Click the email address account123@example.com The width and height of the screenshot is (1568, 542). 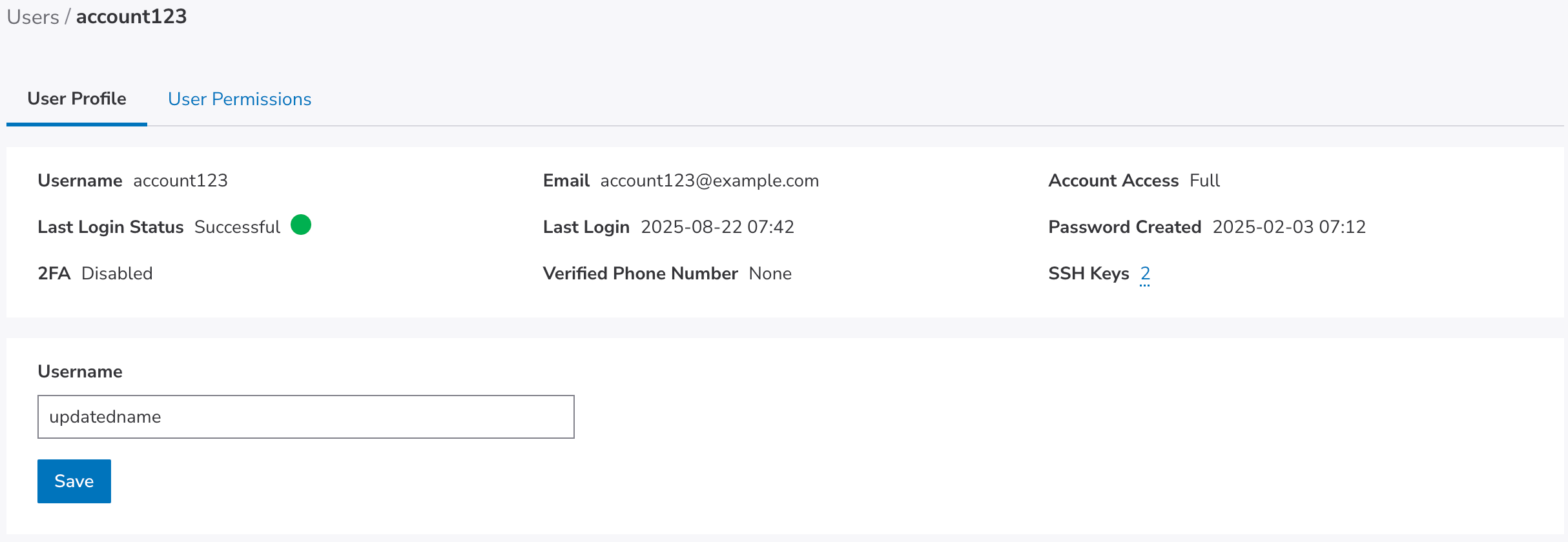click(709, 181)
